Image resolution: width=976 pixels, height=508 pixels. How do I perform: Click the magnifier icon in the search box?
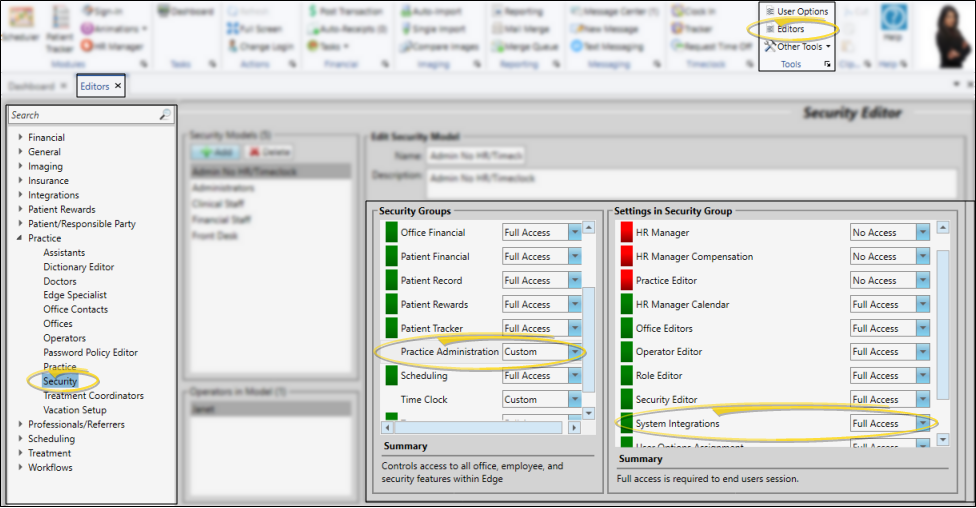click(165, 116)
